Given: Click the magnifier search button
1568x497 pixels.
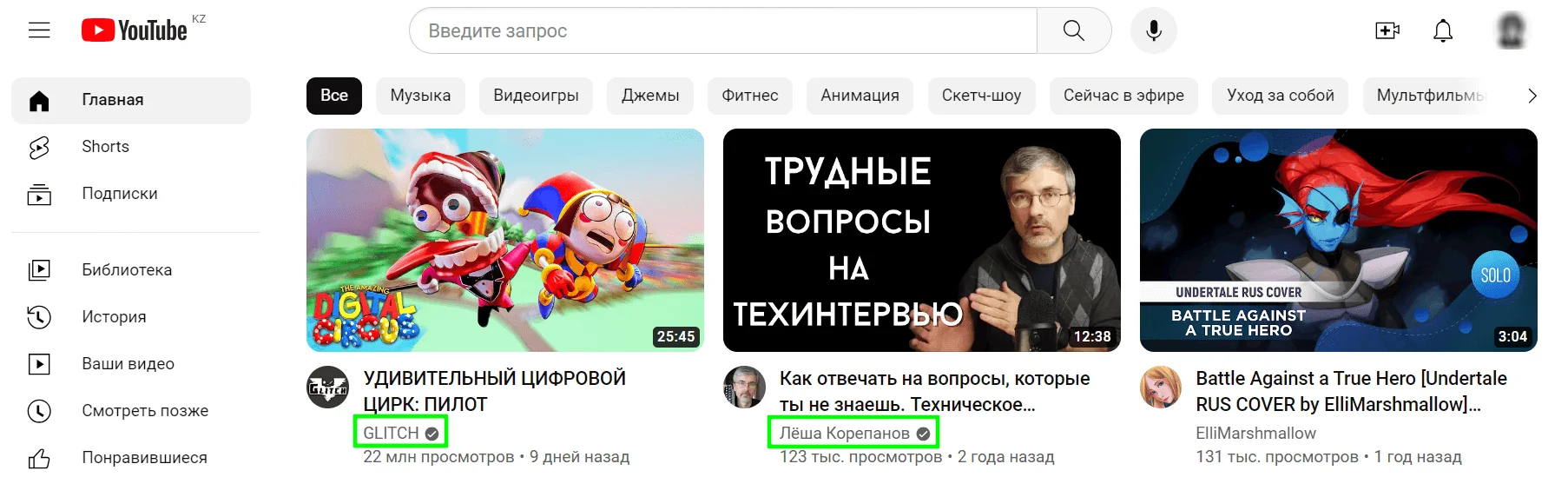Looking at the screenshot, I should point(1074,30).
